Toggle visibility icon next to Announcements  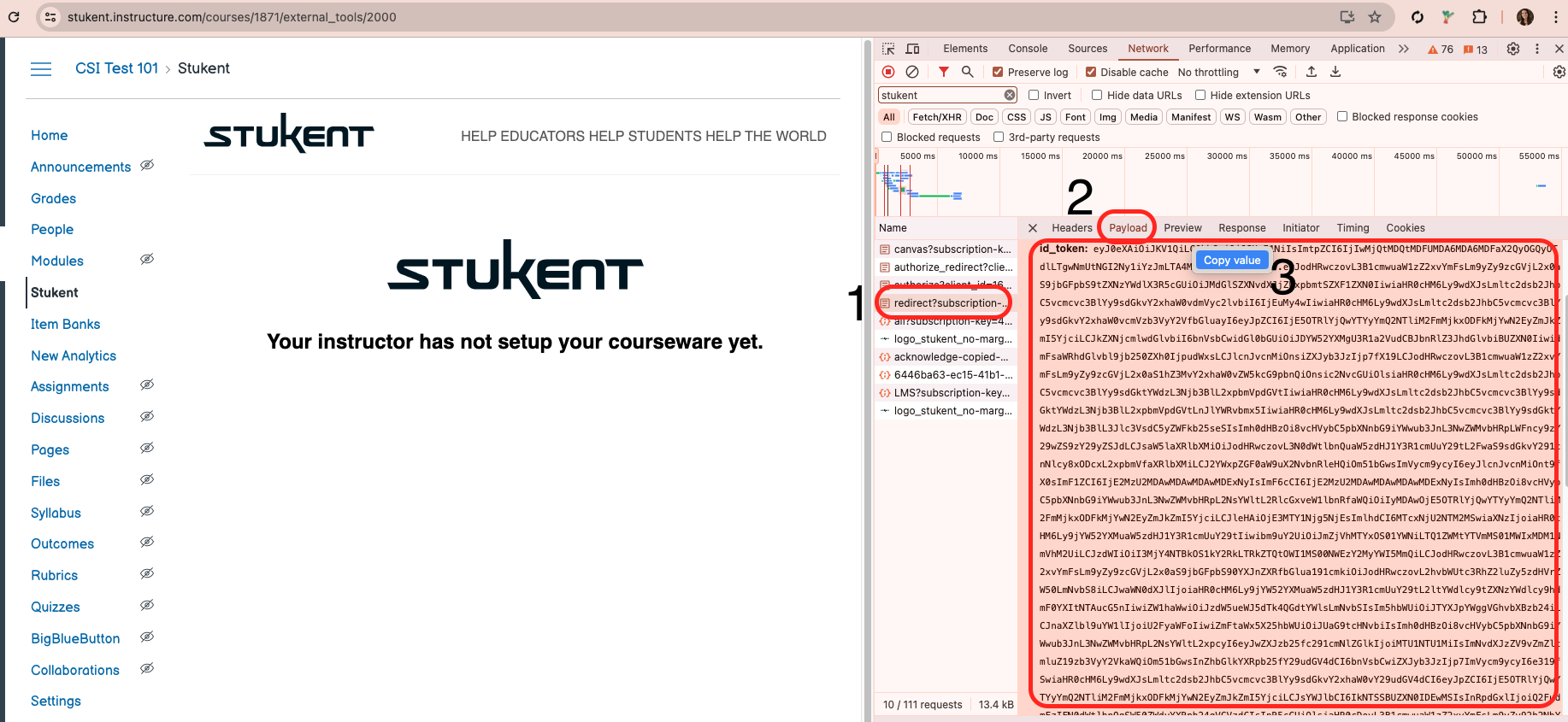(x=147, y=165)
